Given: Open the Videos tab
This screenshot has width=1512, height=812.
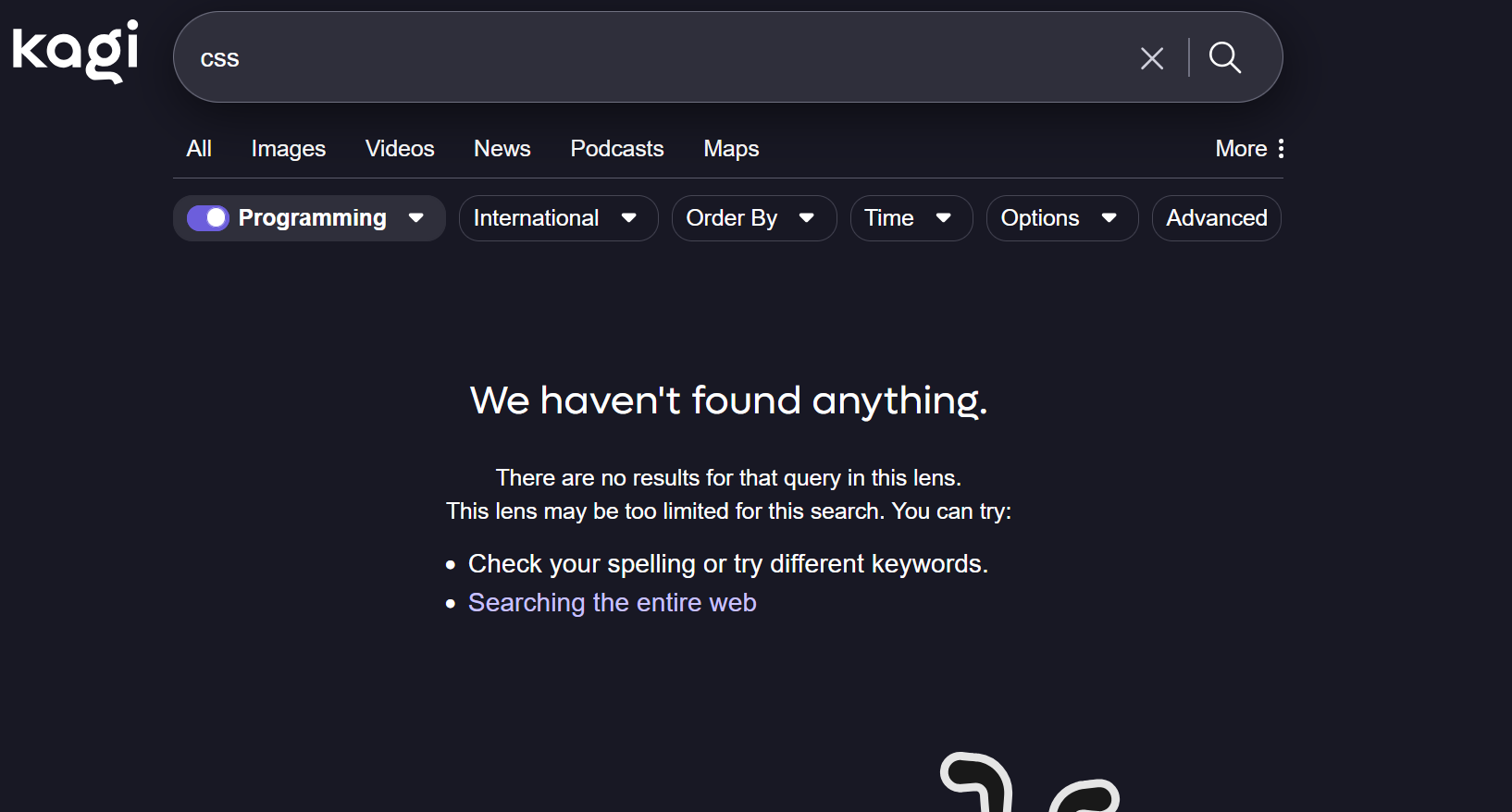Looking at the screenshot, I should point(400,149).
